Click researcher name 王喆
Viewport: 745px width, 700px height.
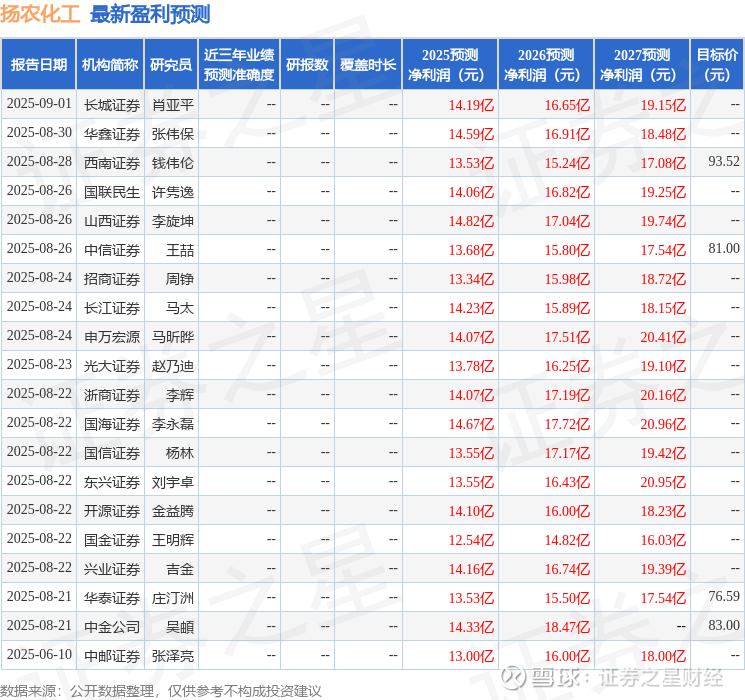click(x=180, y=249)
